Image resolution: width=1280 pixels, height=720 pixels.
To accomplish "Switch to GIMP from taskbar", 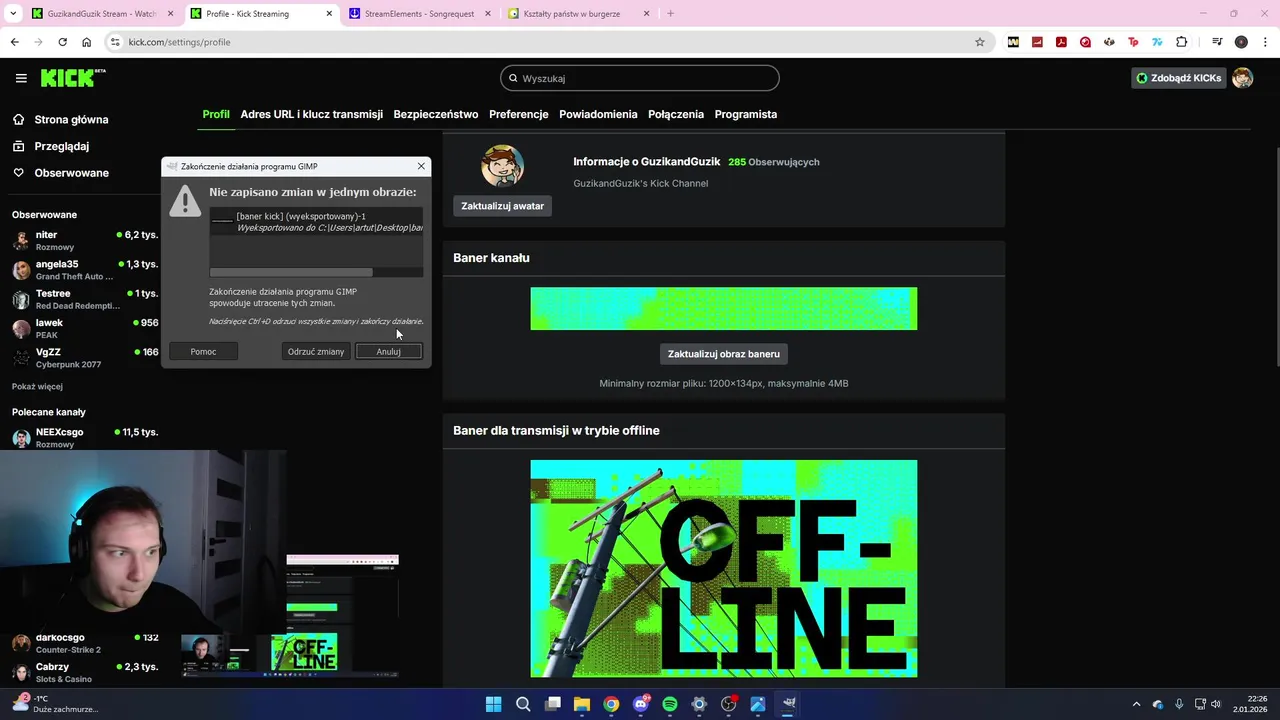I will (788, 704).
